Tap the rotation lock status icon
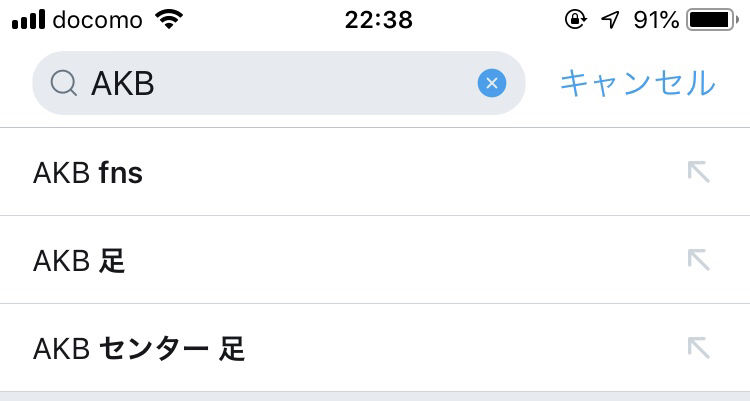This screenshot has height=401, width=750. (x=576, y=20)
